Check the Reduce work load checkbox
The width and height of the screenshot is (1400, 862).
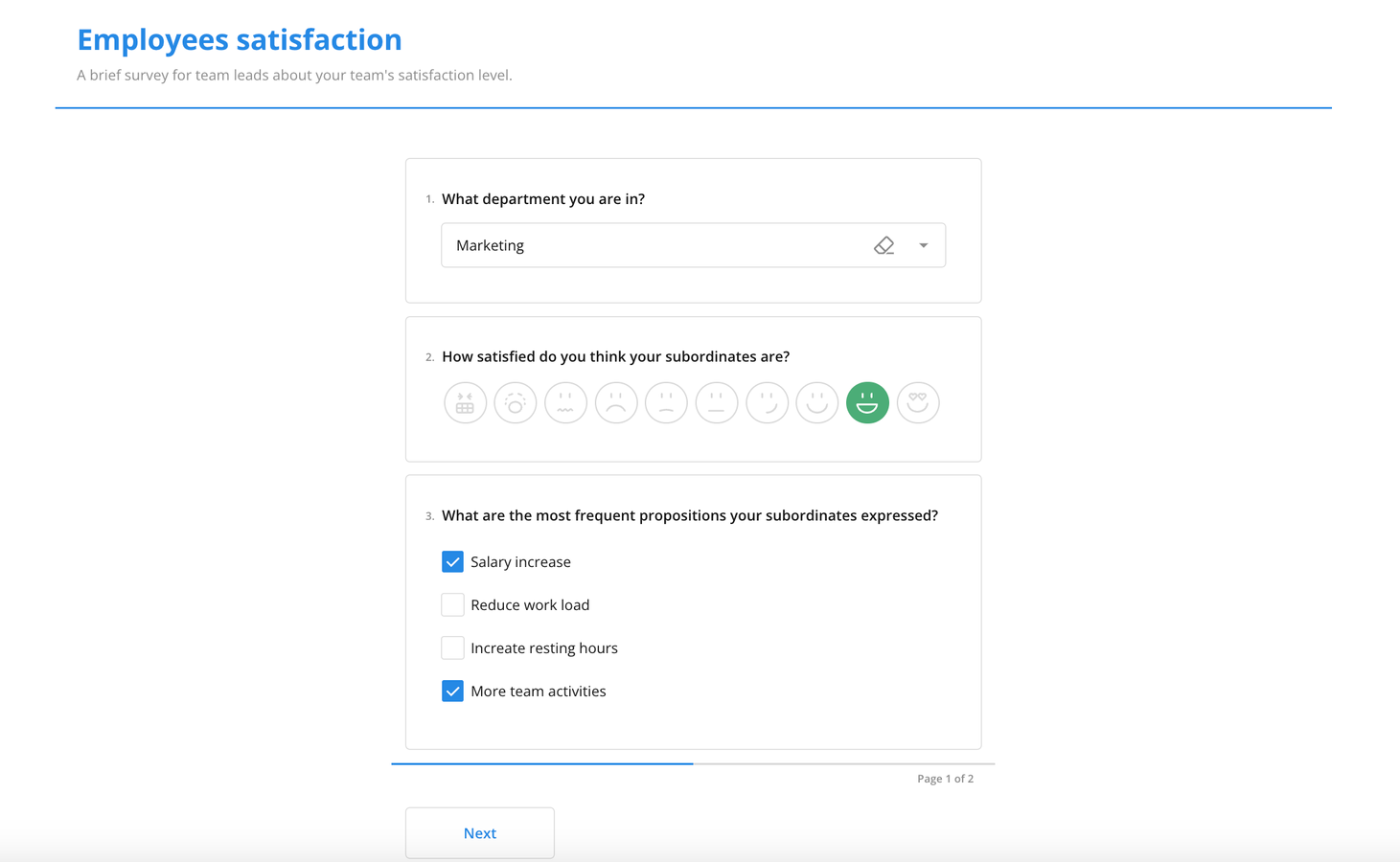pos(452,604)
